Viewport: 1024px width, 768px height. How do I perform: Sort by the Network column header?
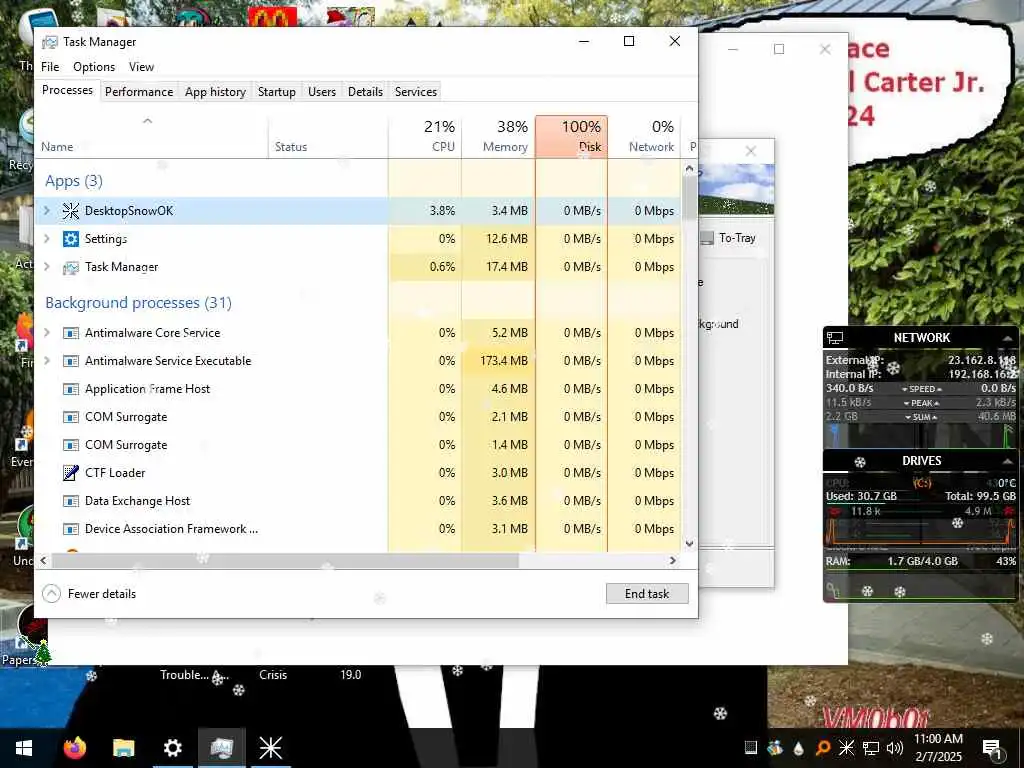(x=645, y=136)
